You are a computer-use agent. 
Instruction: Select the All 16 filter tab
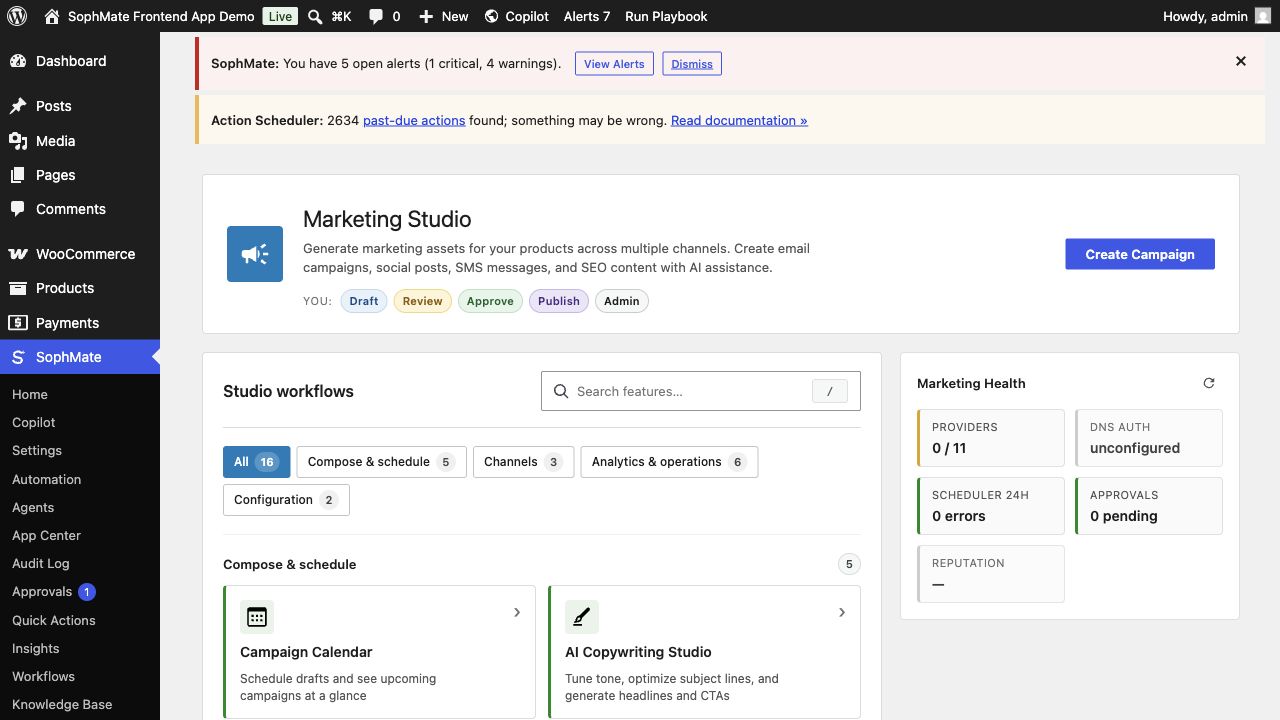pyautogui.click(x=256, y=462)
